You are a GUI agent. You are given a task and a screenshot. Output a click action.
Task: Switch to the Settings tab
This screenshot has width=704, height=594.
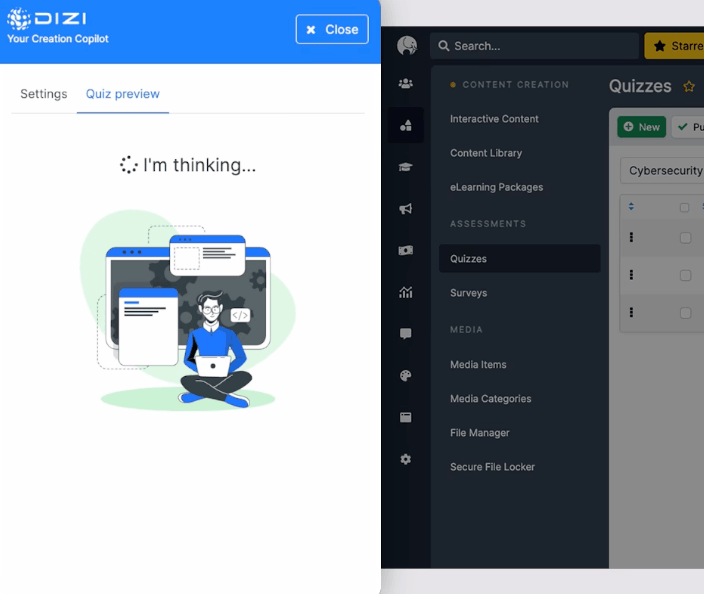tap(44, 94)
